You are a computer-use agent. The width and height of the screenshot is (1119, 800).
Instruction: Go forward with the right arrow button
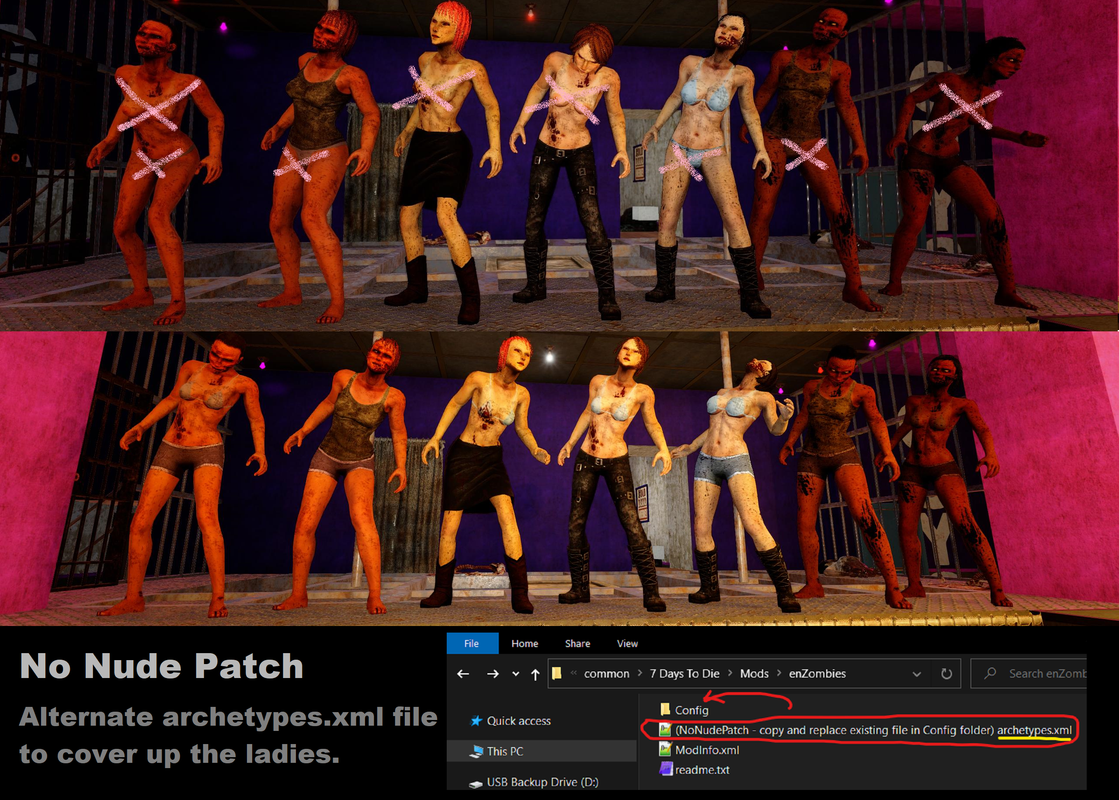point(492,674)
